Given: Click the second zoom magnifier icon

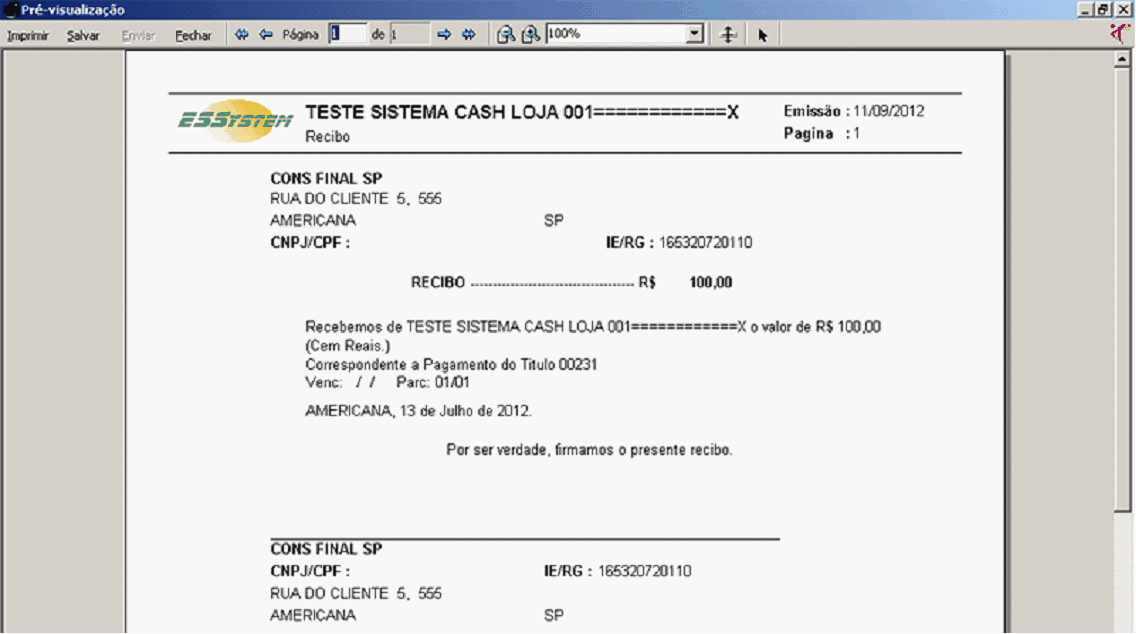Looking at the screenshot, I should pos(530,35).
